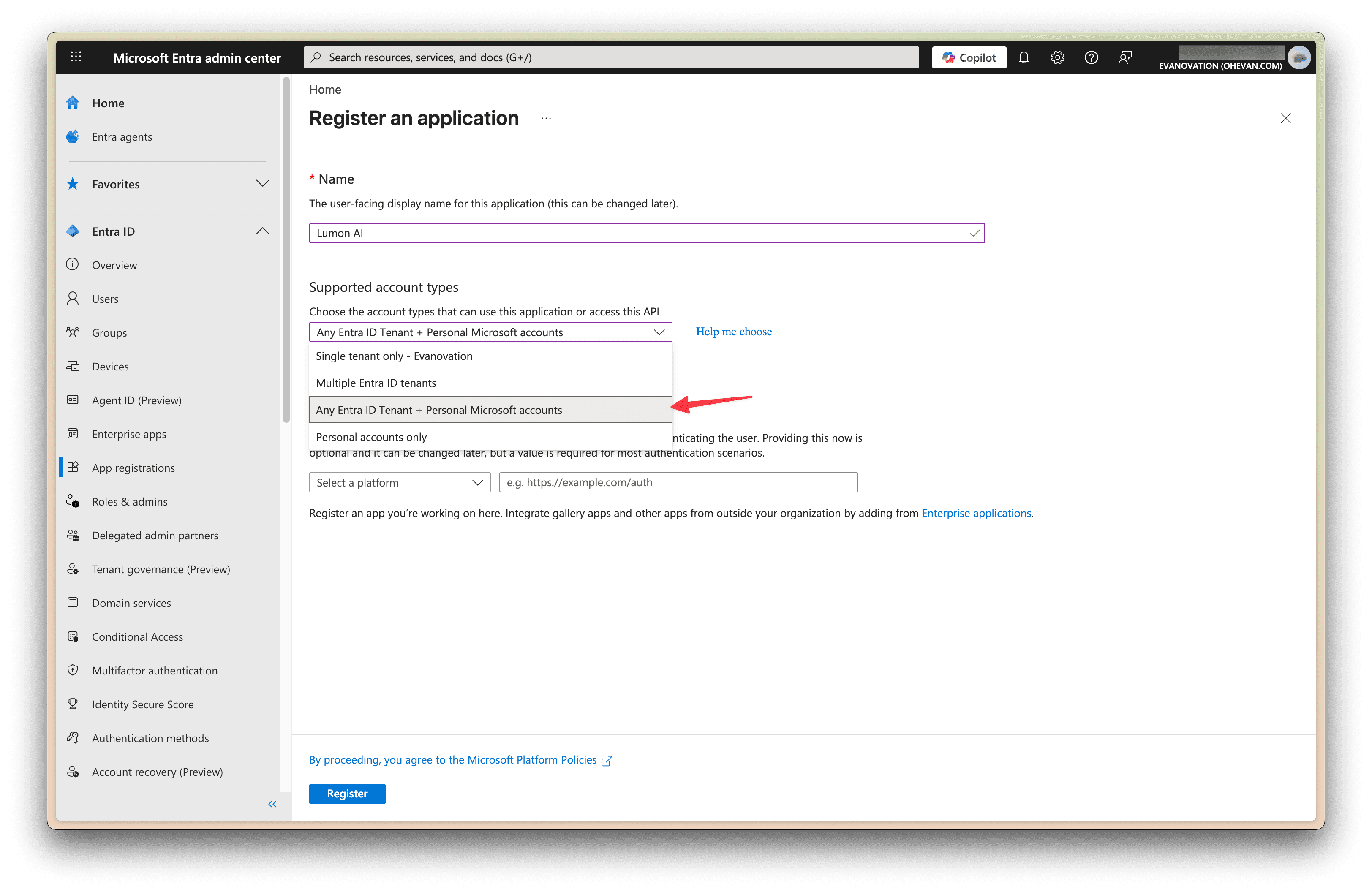Collapse the Entra ID section chevron
Viewport: 1372px width, 892px height.
pyautogui.click(x=262, y=231)
